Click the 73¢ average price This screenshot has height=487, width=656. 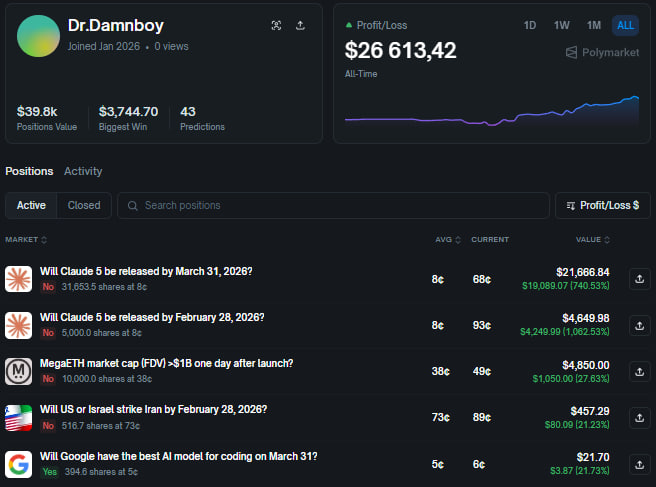(x=441, y=418)
